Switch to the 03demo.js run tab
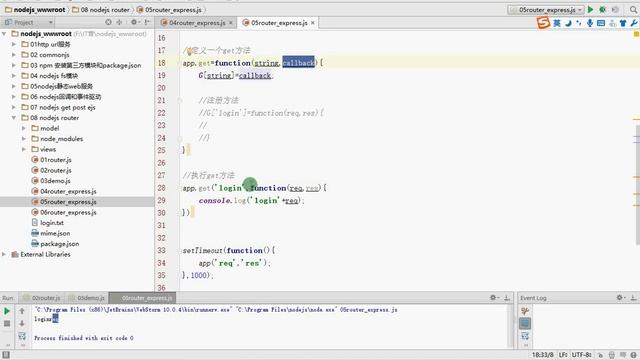 pos(87,298)
